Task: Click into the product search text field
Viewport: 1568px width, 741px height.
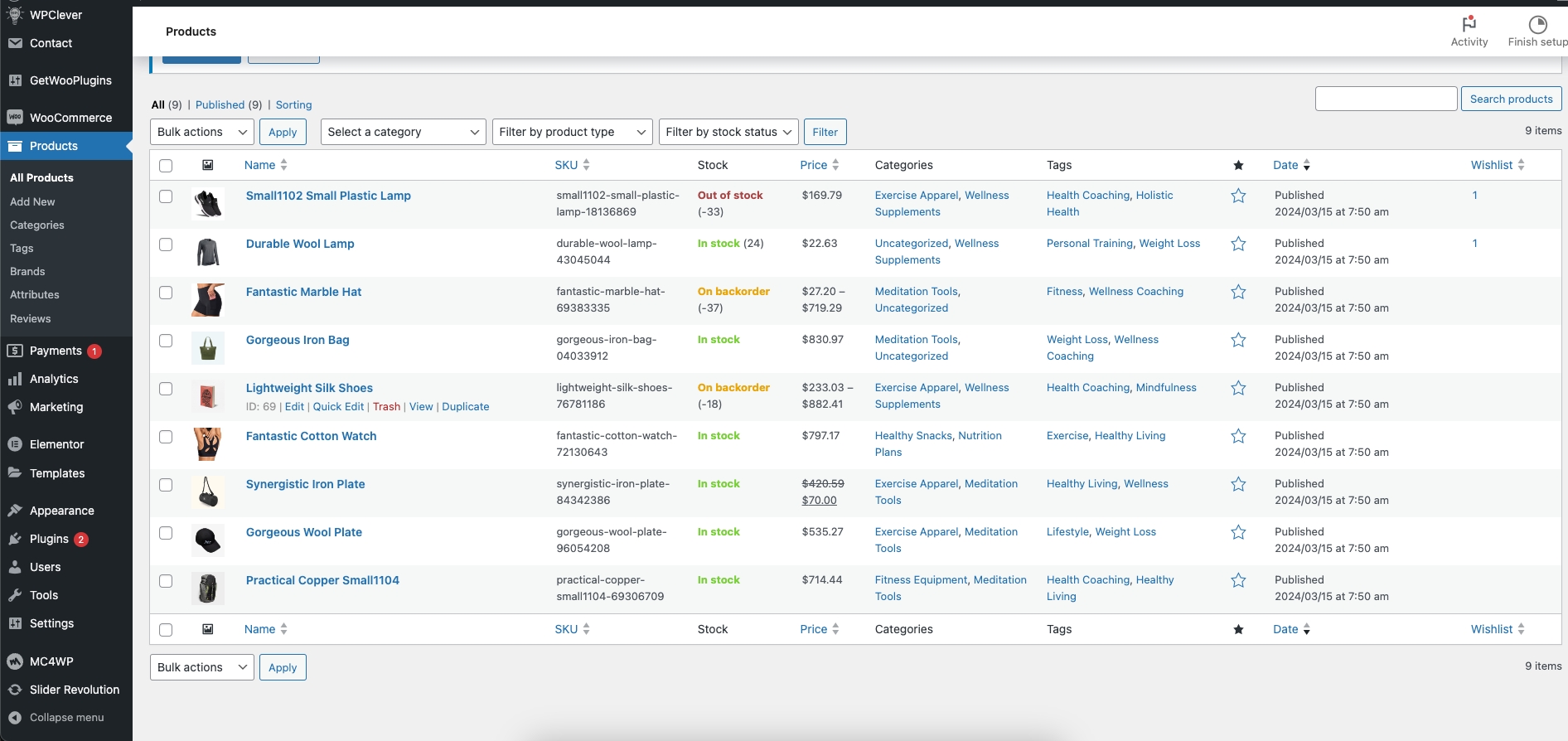Action: 1386,99
